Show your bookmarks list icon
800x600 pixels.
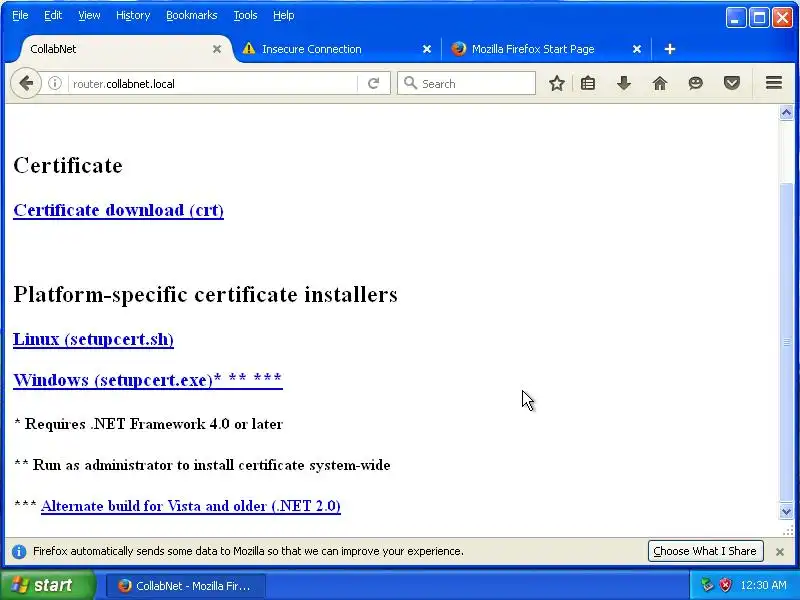point(588,83)
